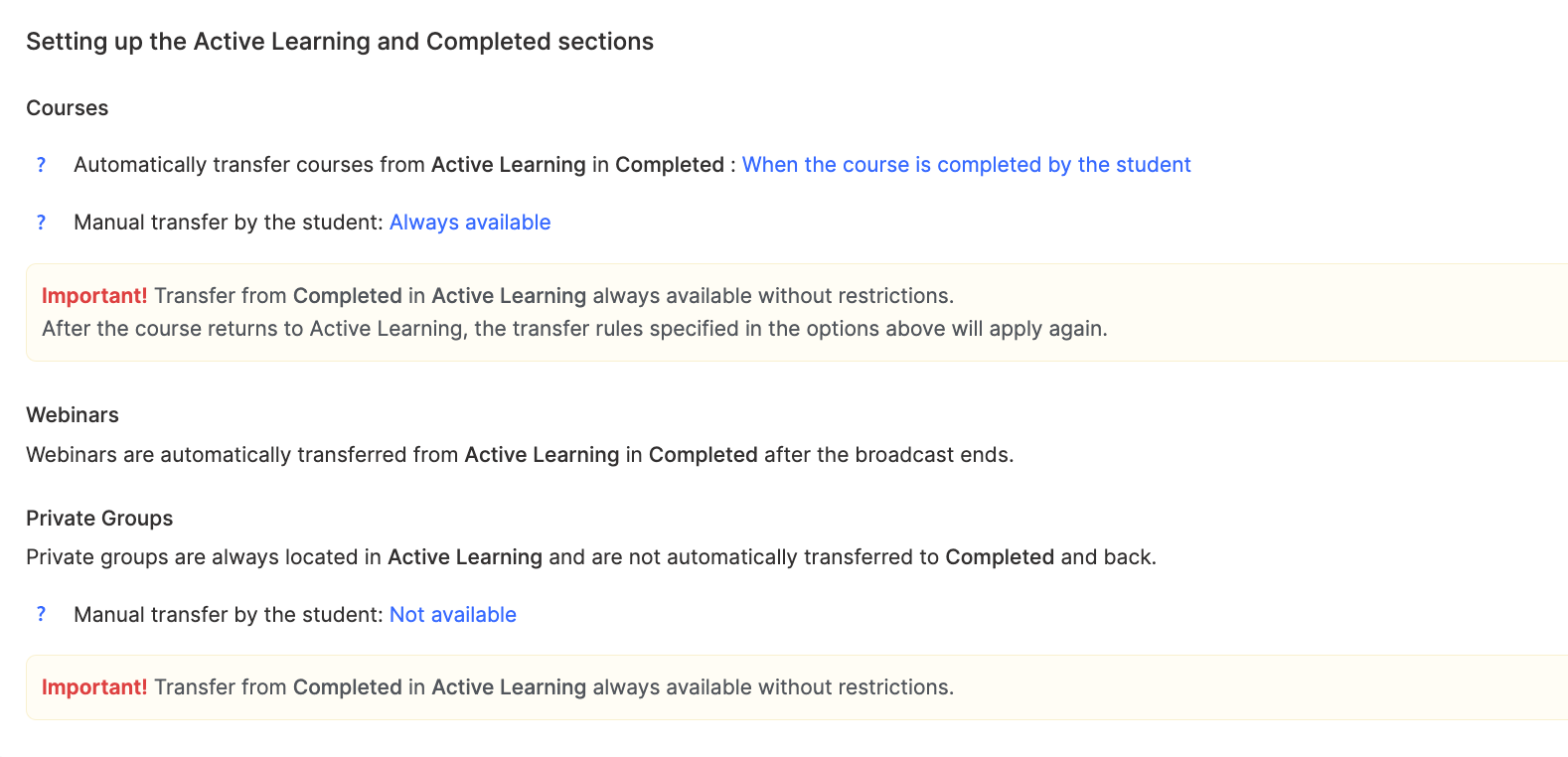Click red 'Important!' label in Private Groups notice
The image size is (1568, 757).
[x=94, y=687]
